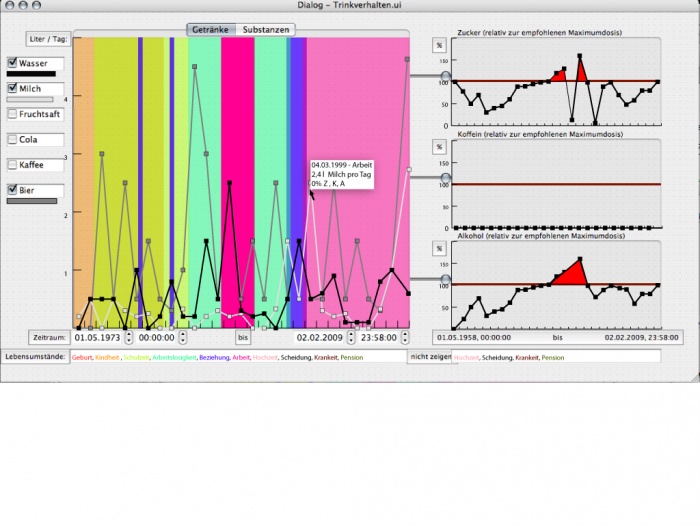Screen dimensions: 700x525
Task: Click the start date stepper after 01.05.1973
Action: [128, 338]
